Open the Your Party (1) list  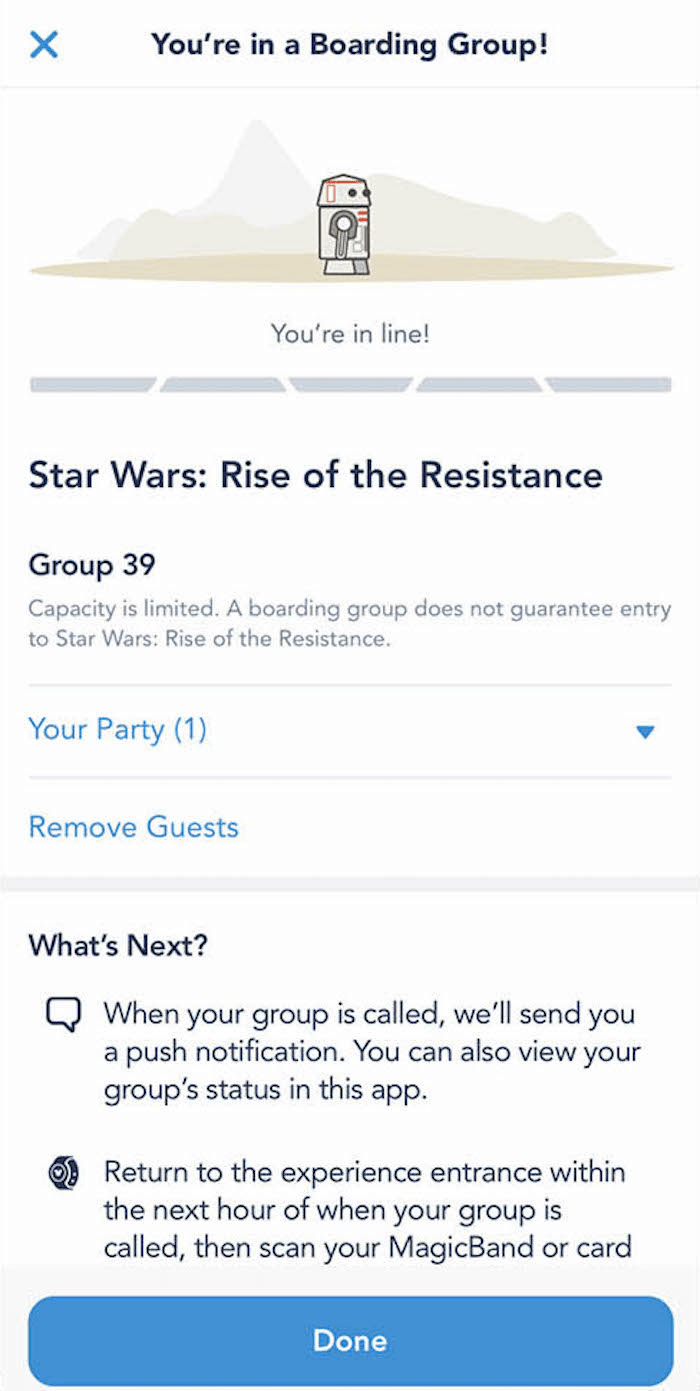118,730
